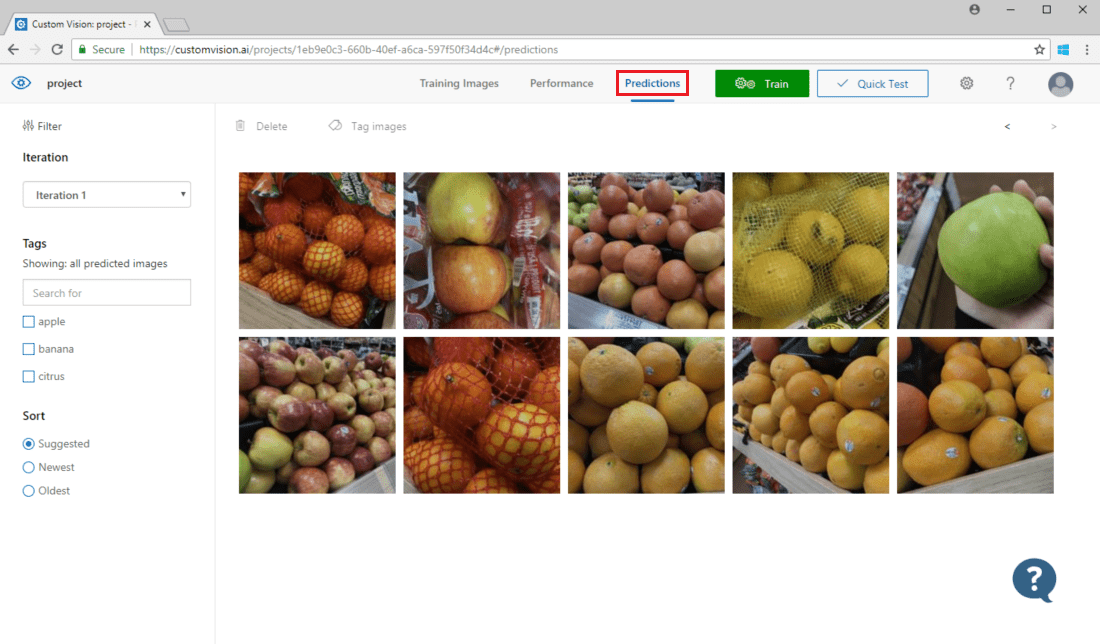Switch to the Performance tab
Image resolution: width=1100 pixels, height=644 pixels.
[x=561, y=83]
